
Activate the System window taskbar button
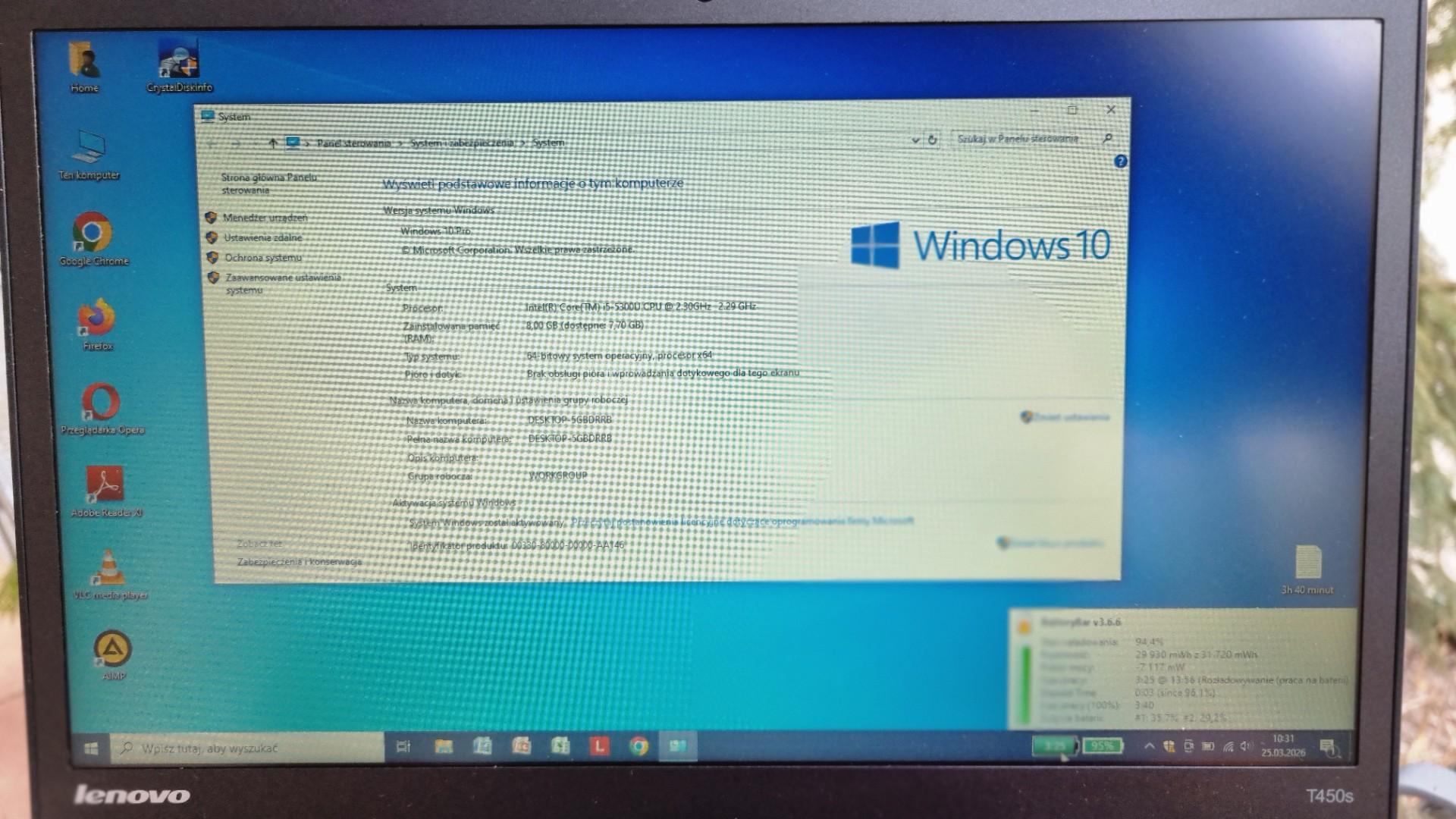[x=677, y=746]
